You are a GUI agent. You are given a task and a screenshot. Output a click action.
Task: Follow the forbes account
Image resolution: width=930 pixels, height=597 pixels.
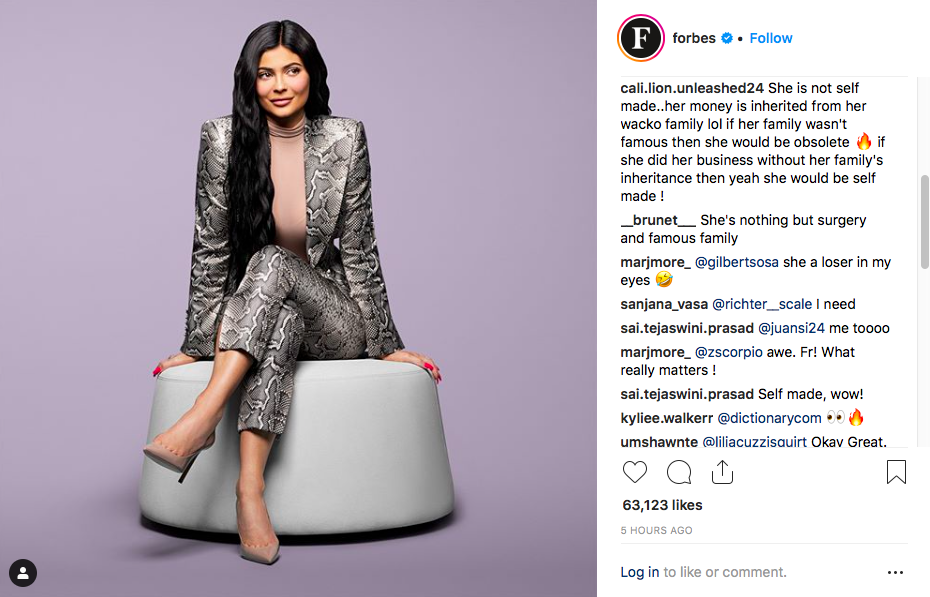pyautogui.click(x=770, y=38)
